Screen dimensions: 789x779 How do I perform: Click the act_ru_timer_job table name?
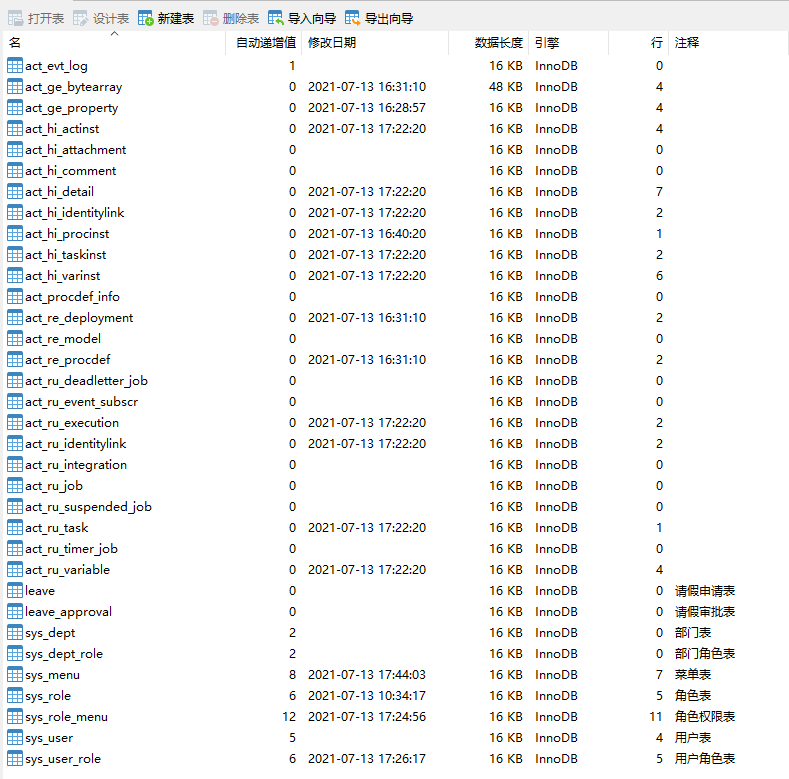71,549
